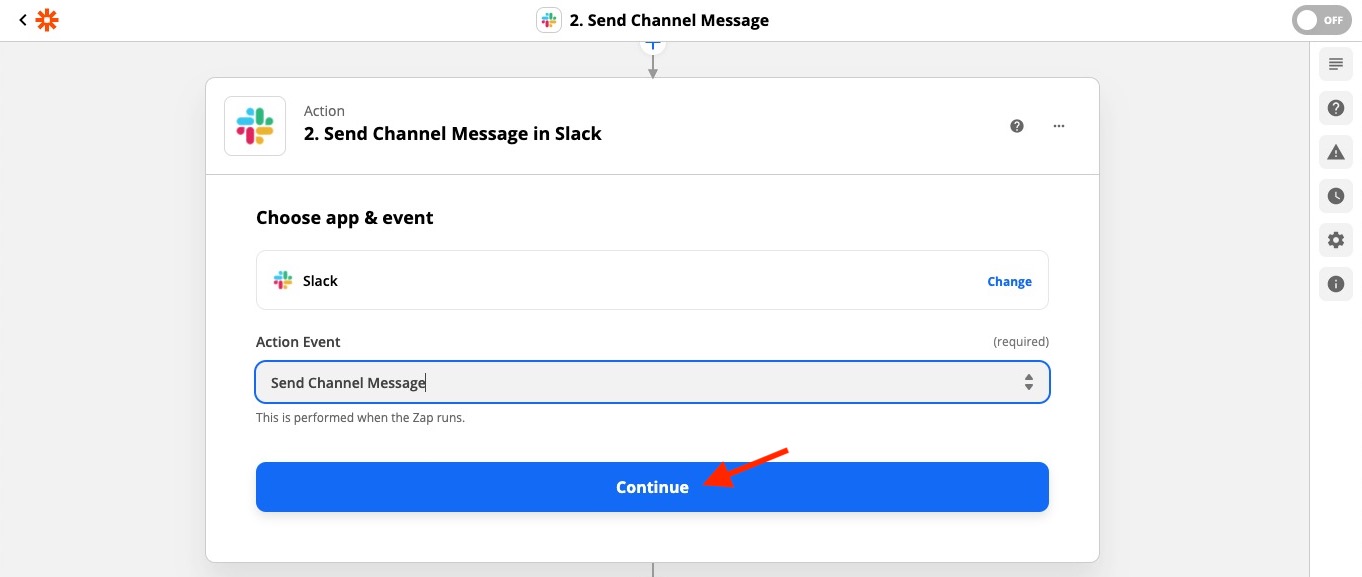Select the Slack app row
The height and width of the screenshot is (577, 1362).
pyautogui.click(x=652, y=281)
